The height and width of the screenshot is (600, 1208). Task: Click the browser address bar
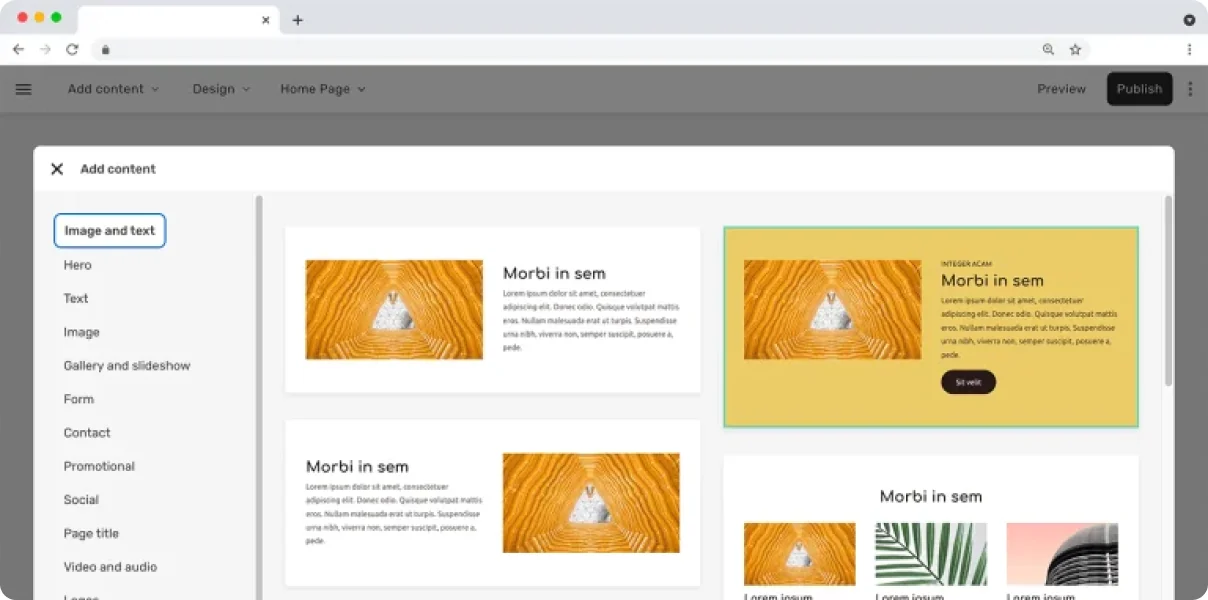[x=590, y=49]
